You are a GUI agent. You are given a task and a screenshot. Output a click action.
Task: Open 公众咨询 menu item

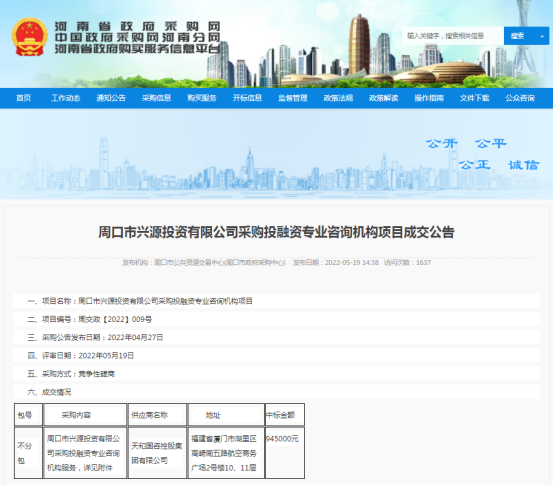[520, 98]
